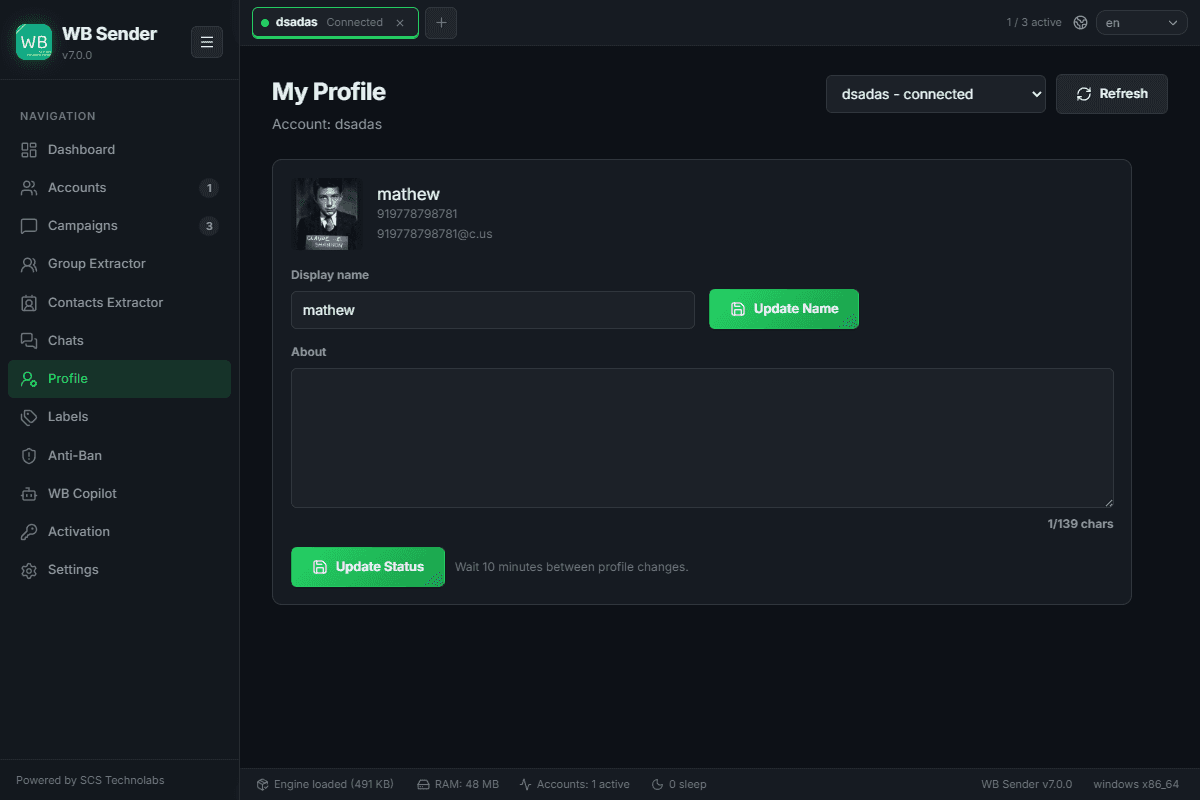Viewport: 1200px width, 800px height.
Task: Open the Dashboard menu item
Action: (x=120, y=150)
